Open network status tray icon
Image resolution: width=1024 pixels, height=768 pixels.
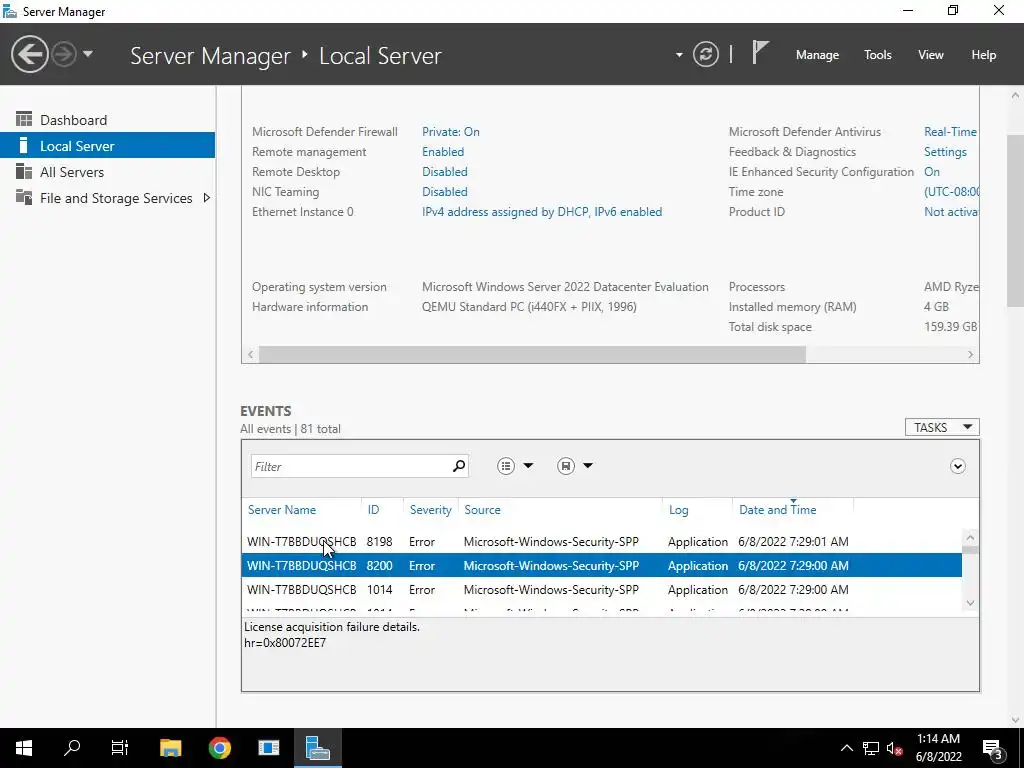tap(871, 748)
